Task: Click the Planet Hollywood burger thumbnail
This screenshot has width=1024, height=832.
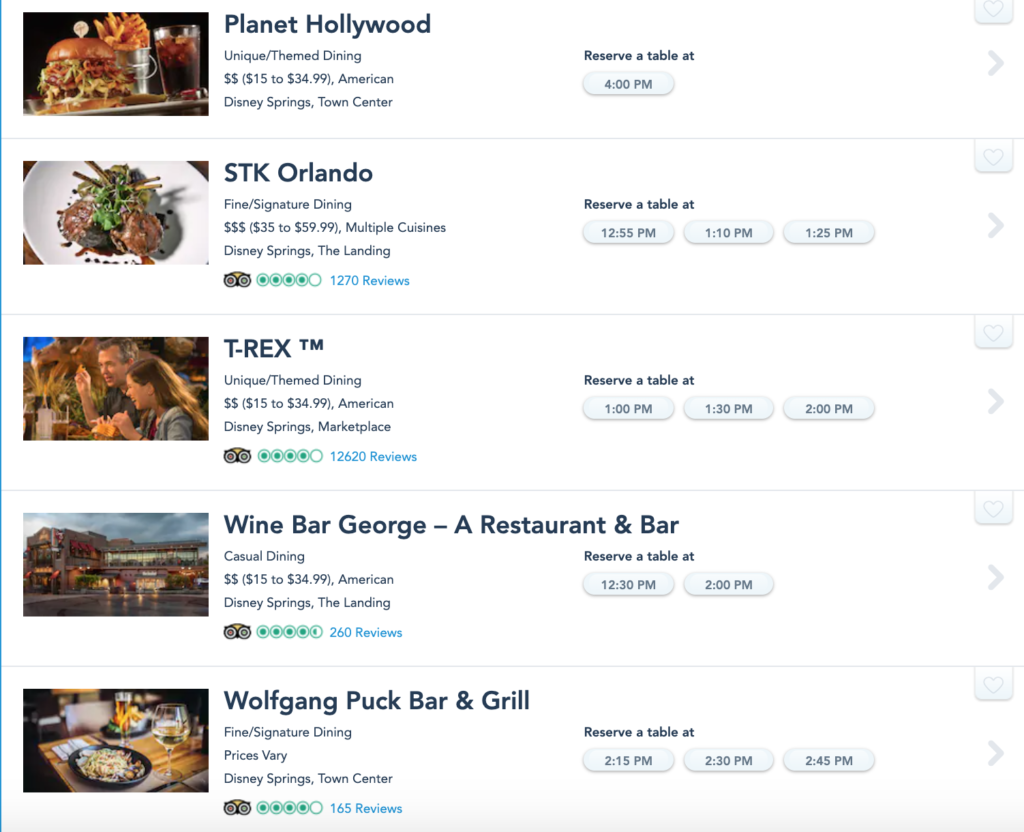Action: [x=116, y=64]
